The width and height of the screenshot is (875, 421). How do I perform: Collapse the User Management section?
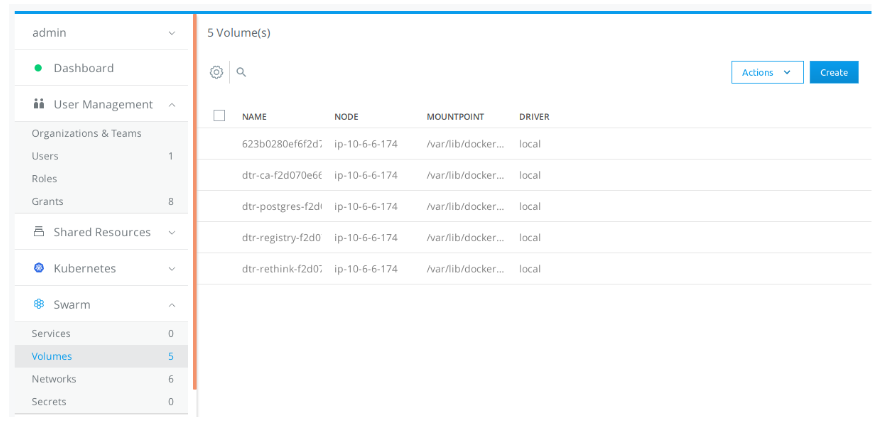coord(171,104)
